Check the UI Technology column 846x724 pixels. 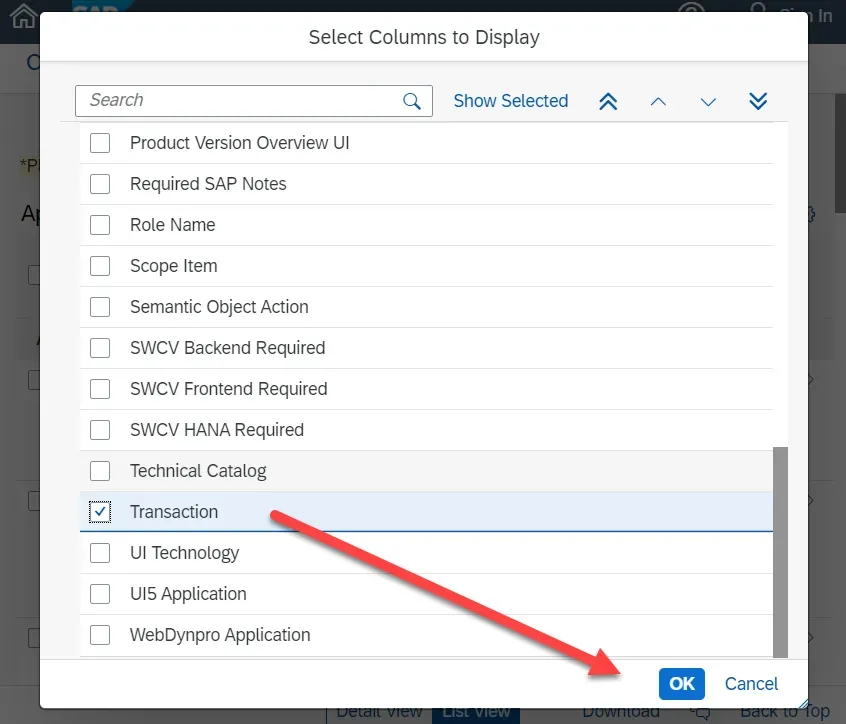pos(100,553)
